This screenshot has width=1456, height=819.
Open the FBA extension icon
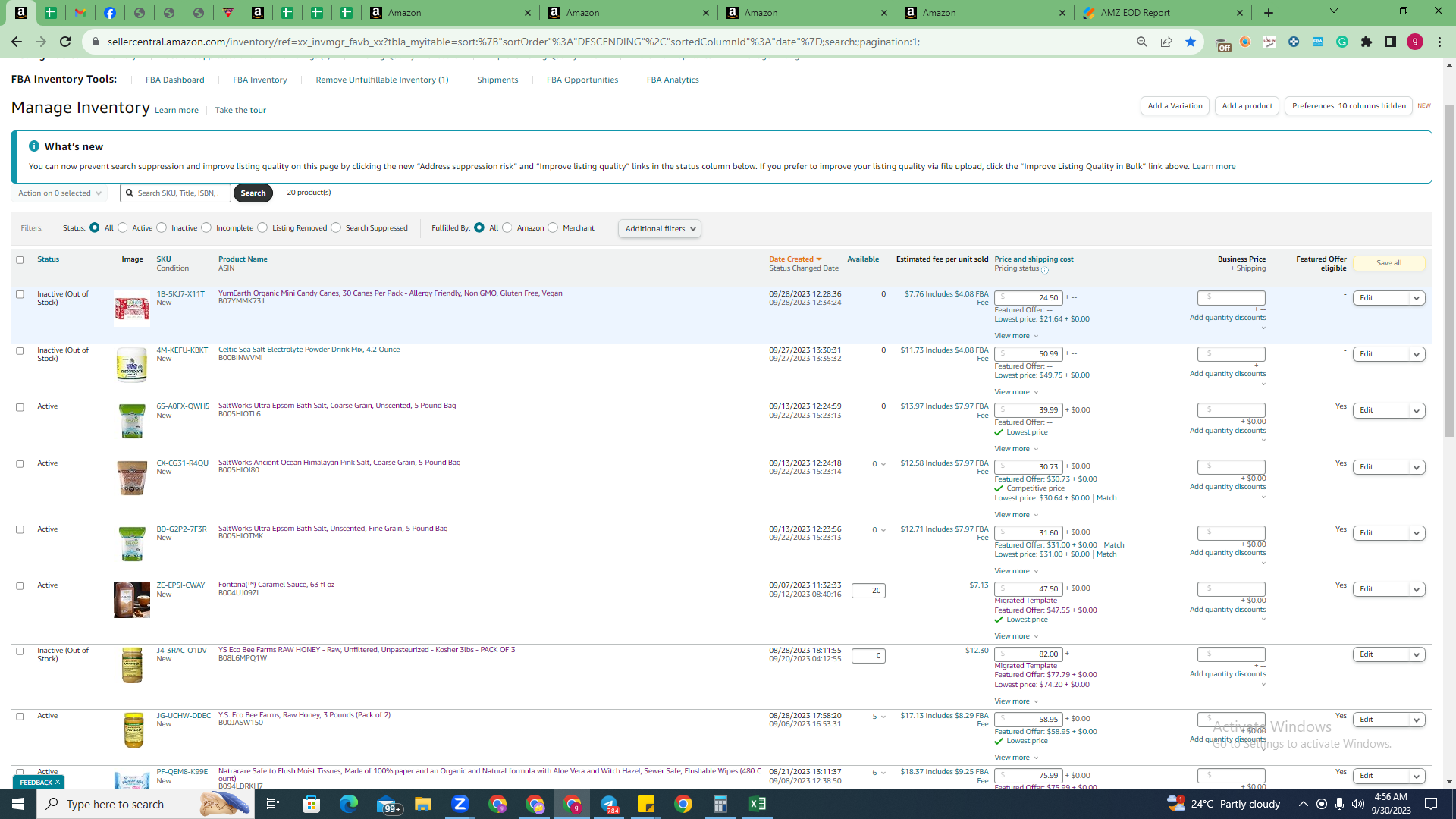pos(1318,42)
